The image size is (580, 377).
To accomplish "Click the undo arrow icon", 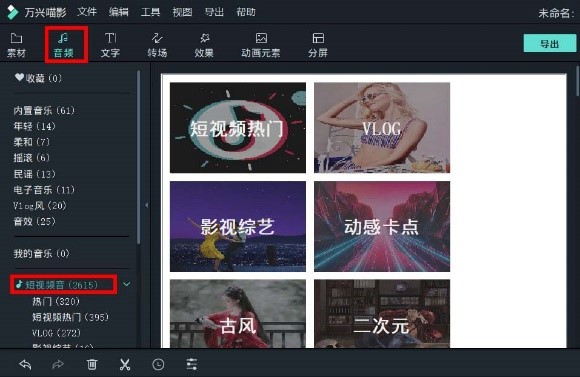I will (x=25, y=364).
